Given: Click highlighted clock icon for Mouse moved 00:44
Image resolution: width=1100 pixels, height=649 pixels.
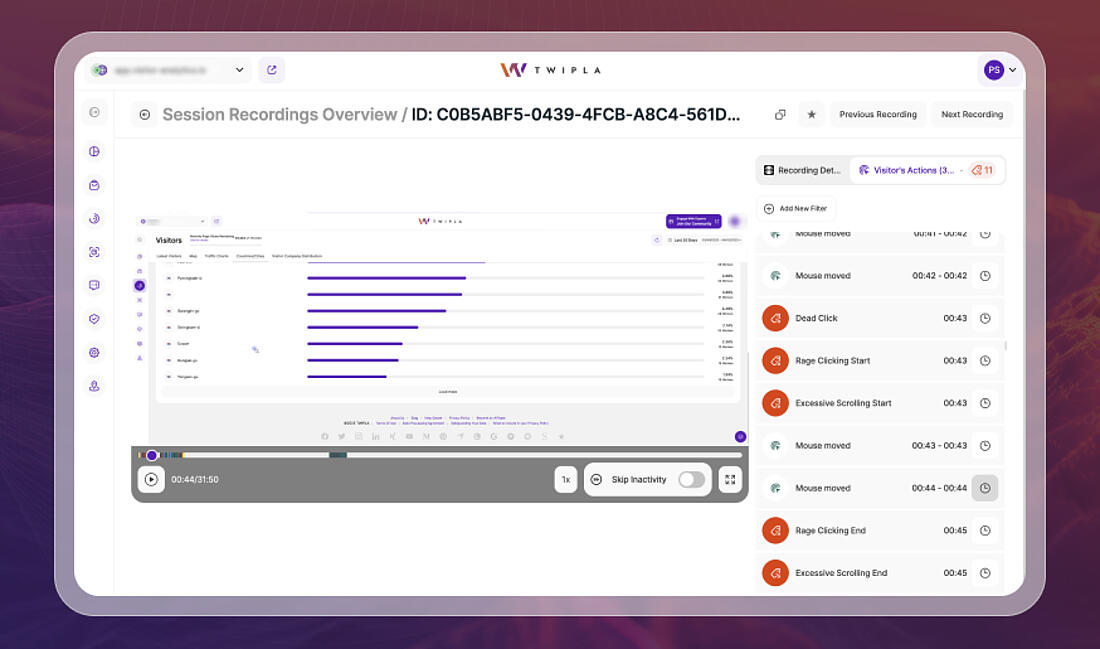Looking at the screenshot, I should point(985,488).
